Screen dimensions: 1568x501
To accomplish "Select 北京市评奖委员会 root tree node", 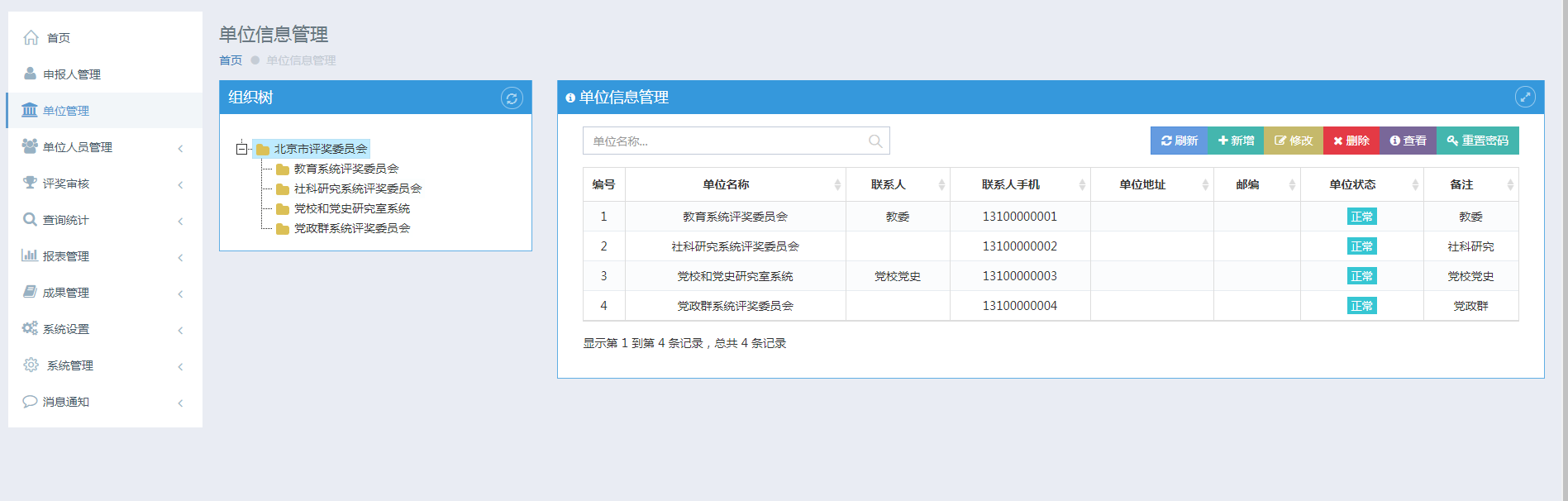I will pyautogui.click(x=321, y=149).
